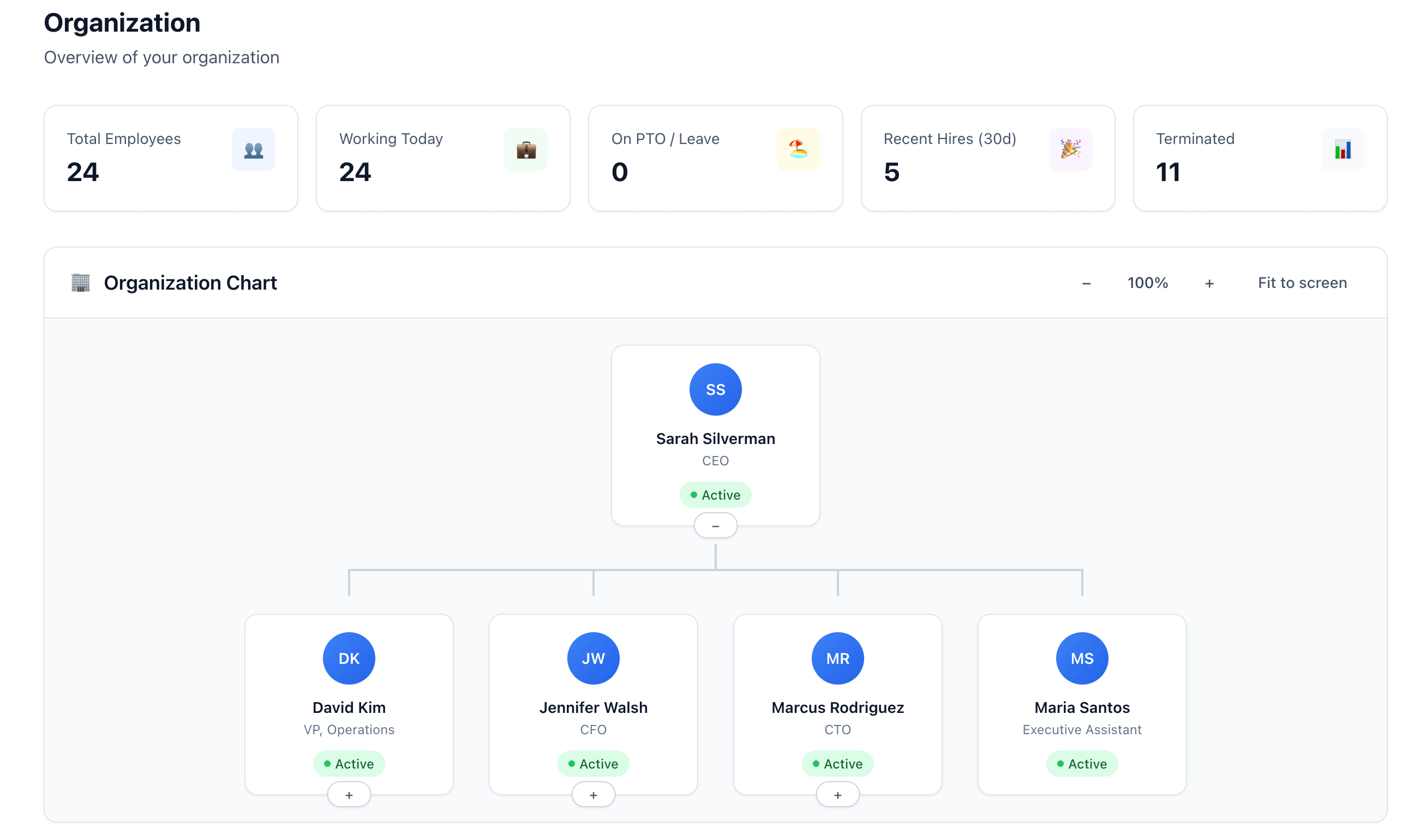
Task: Click Sarah Silverman's SS avatar
Action: [715, 389]
